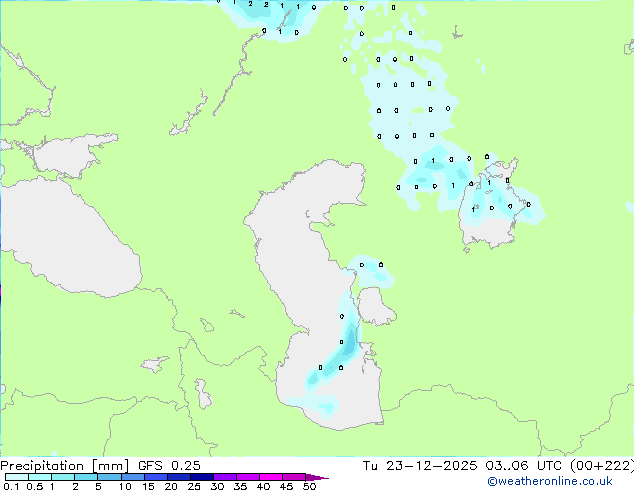The width and height of the screenshot is (634, 490).
Task: Click the 'Precipitation [mm]' title text
Action: (65, 466)
